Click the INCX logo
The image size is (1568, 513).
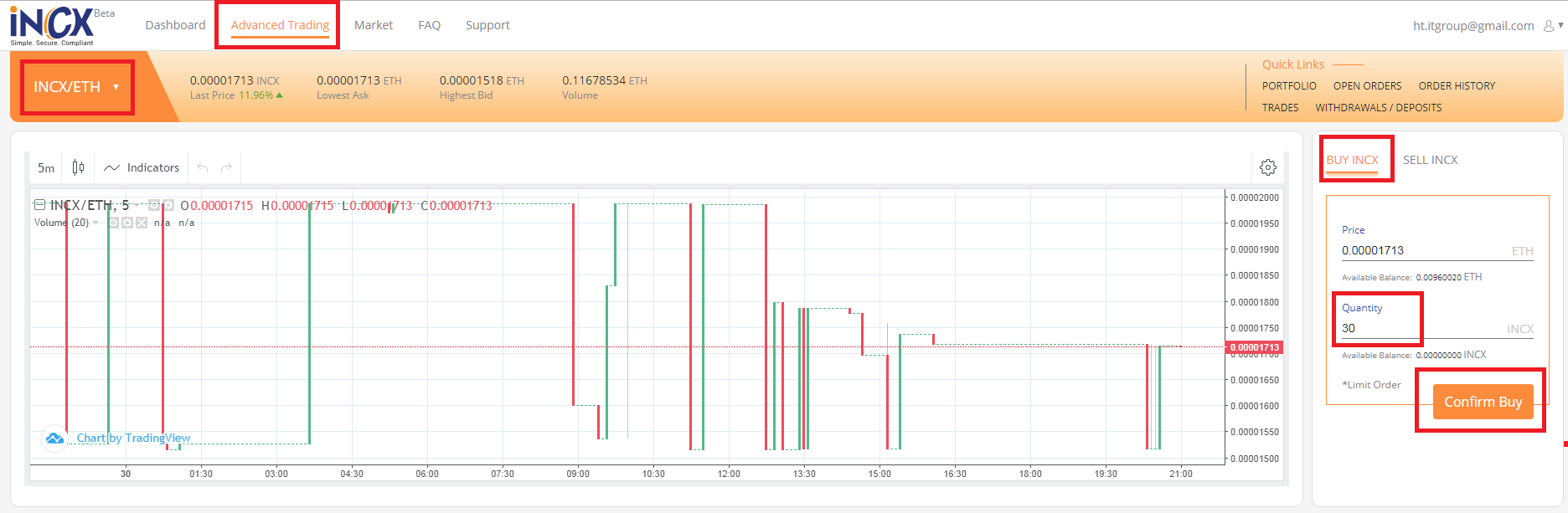point(53,26)
